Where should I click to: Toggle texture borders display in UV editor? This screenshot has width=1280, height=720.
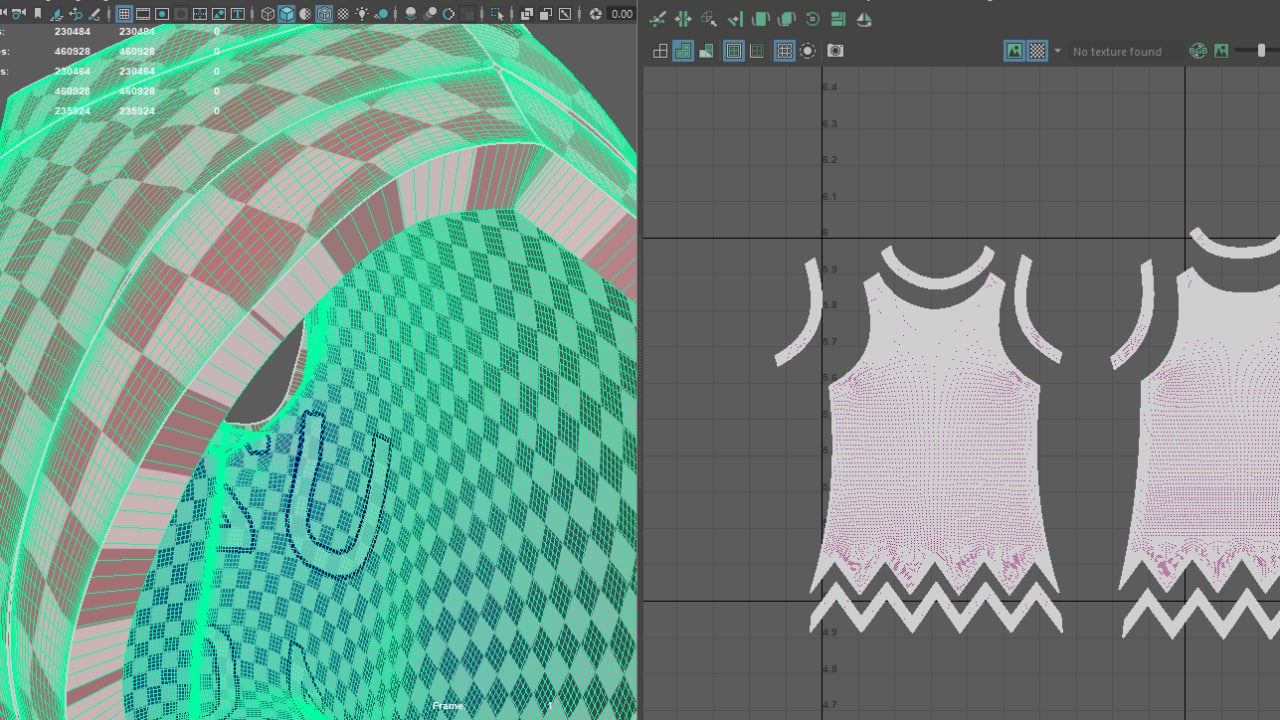click(734, 51)
